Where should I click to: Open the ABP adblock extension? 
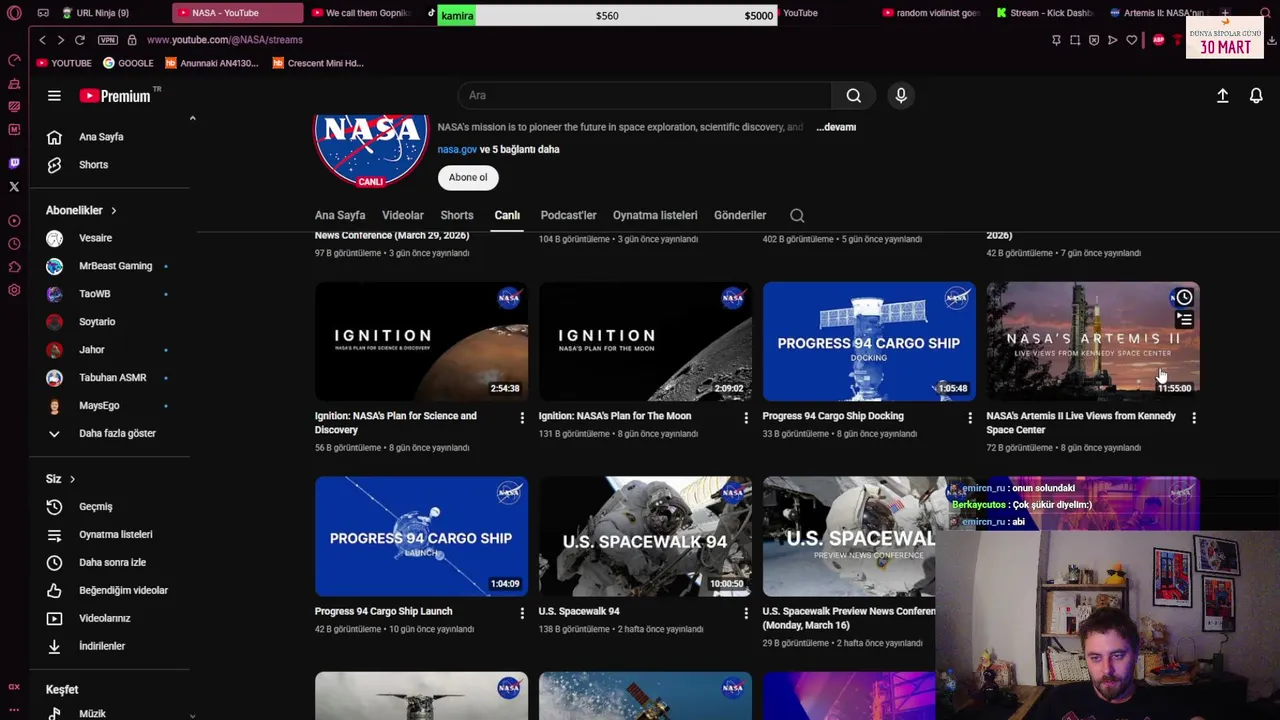(1158, 40)
